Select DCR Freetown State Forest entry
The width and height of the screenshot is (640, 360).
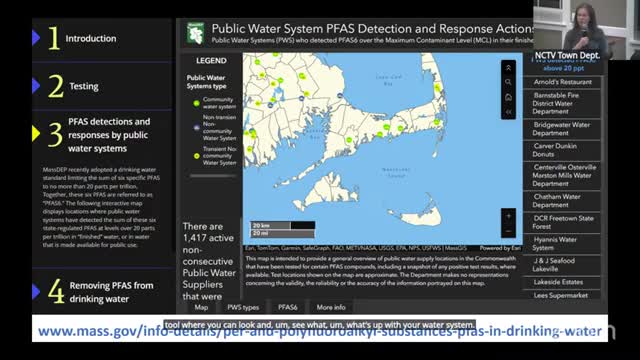[x=562, y=222]
